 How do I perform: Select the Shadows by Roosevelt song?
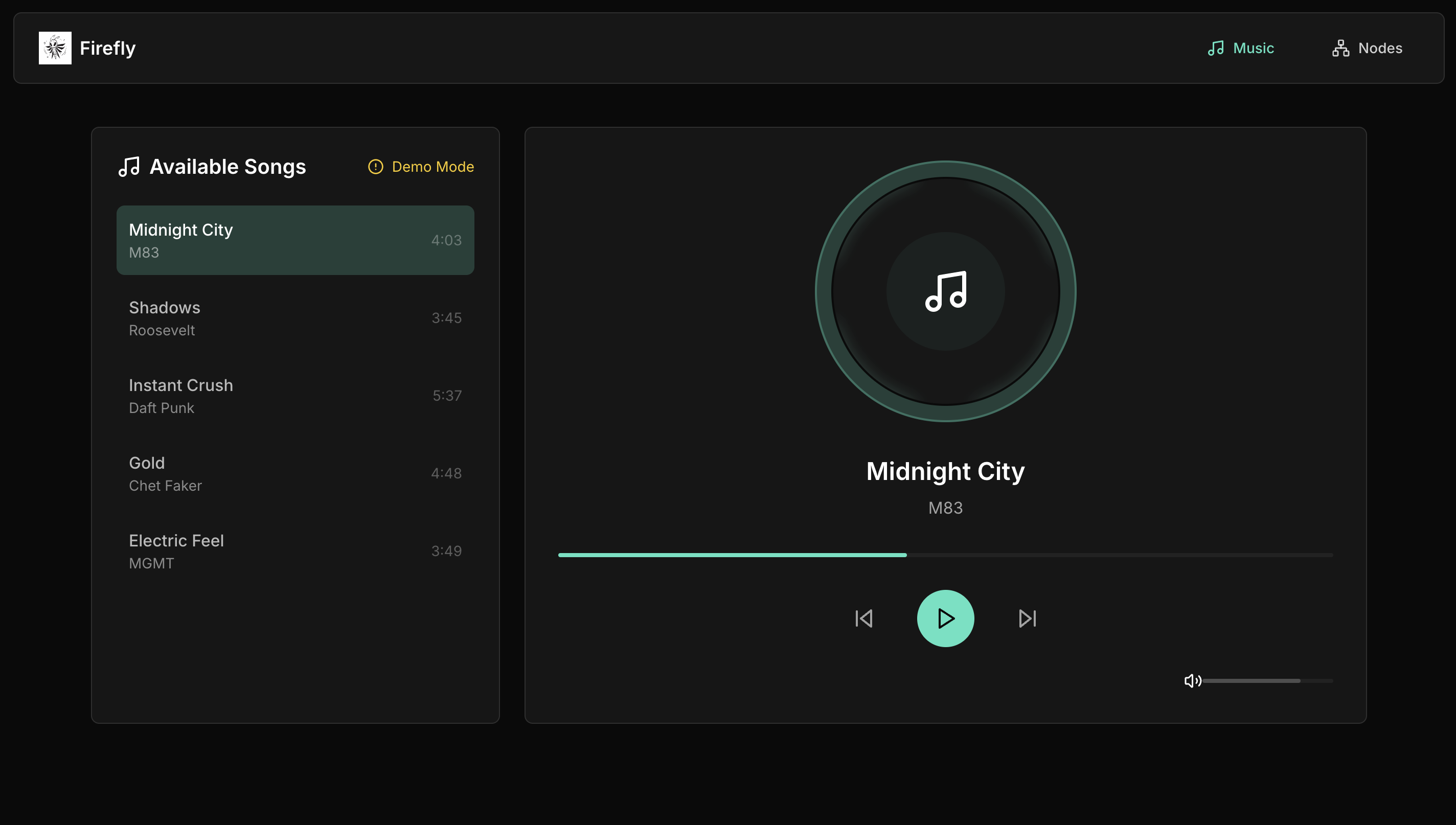click(x=295, y=318)
